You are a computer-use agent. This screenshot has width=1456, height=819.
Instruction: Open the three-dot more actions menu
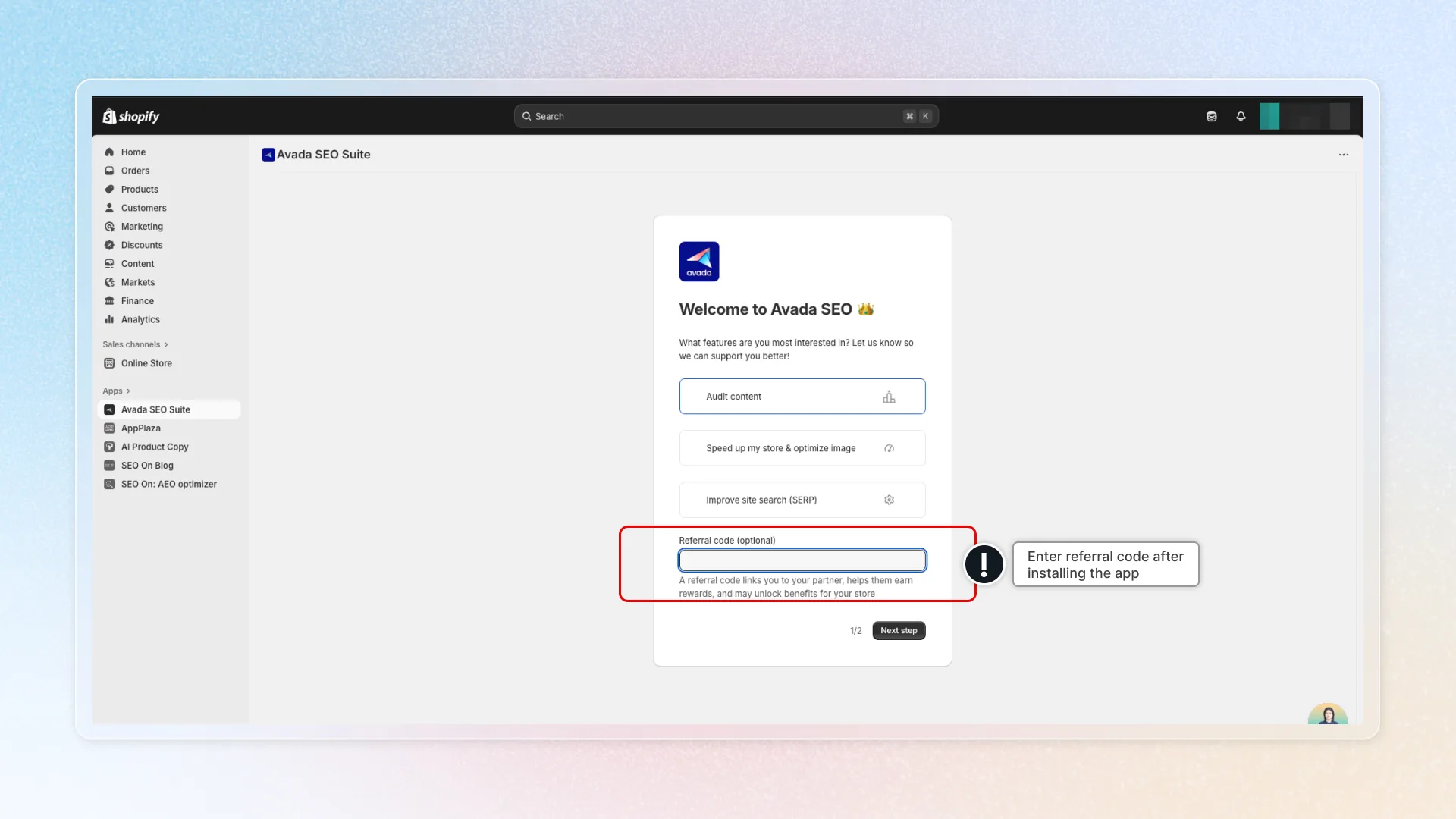[1344, 155]
